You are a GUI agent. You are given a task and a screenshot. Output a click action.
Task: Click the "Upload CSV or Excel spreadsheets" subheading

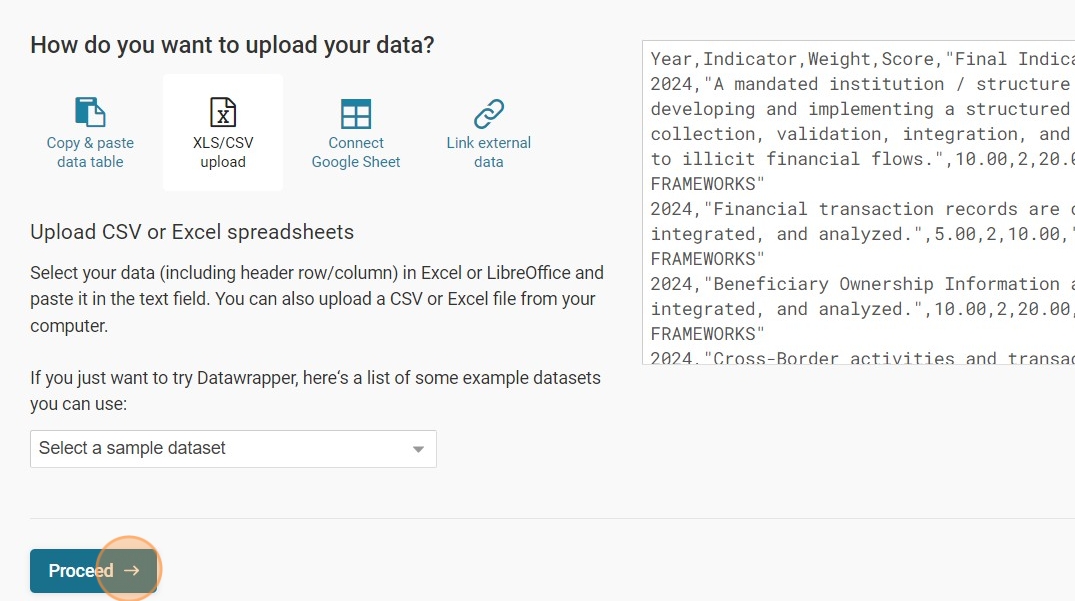click(192, 232)
